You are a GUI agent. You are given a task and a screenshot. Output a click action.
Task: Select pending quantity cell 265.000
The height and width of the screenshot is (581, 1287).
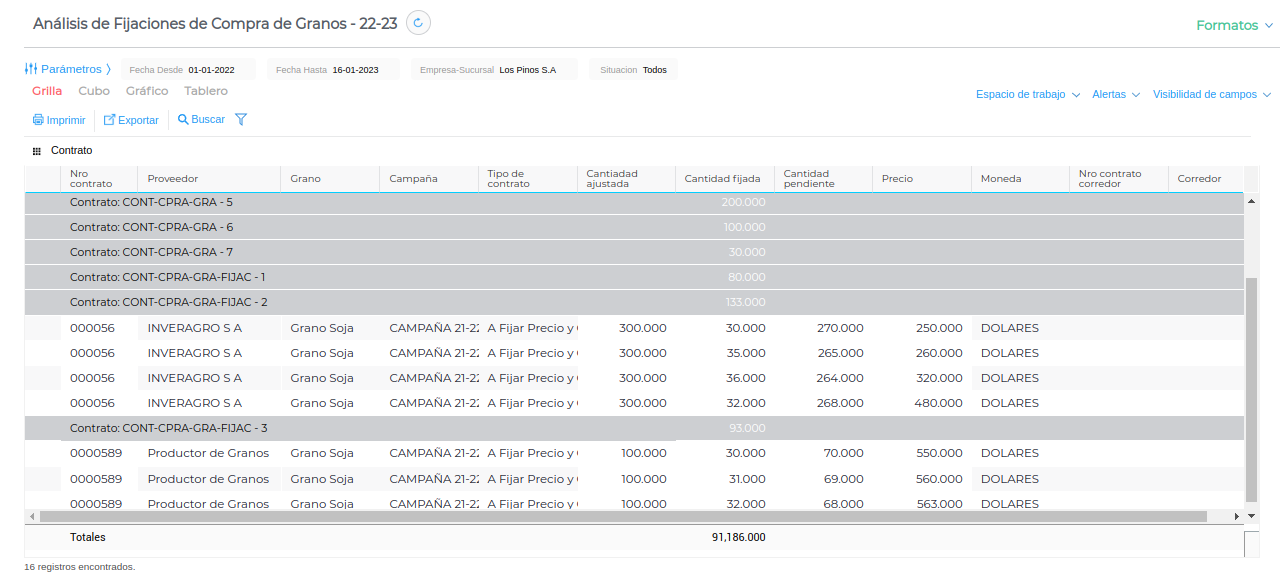click(824, 353)
